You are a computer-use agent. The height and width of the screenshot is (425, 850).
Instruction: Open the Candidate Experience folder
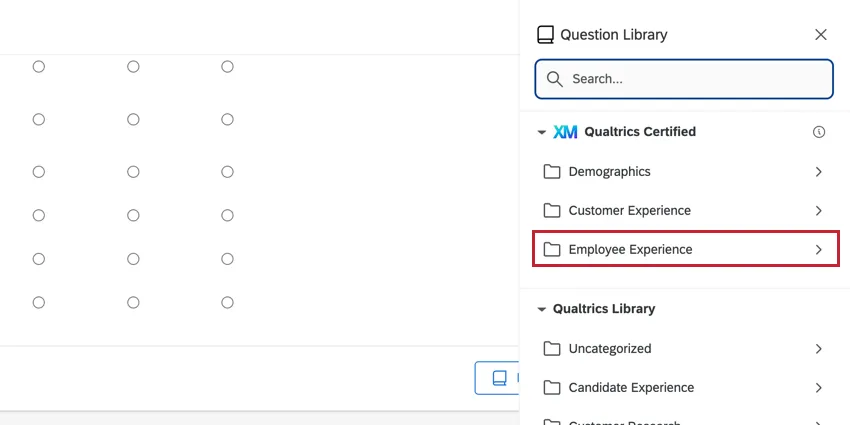(x=631, y=388)
